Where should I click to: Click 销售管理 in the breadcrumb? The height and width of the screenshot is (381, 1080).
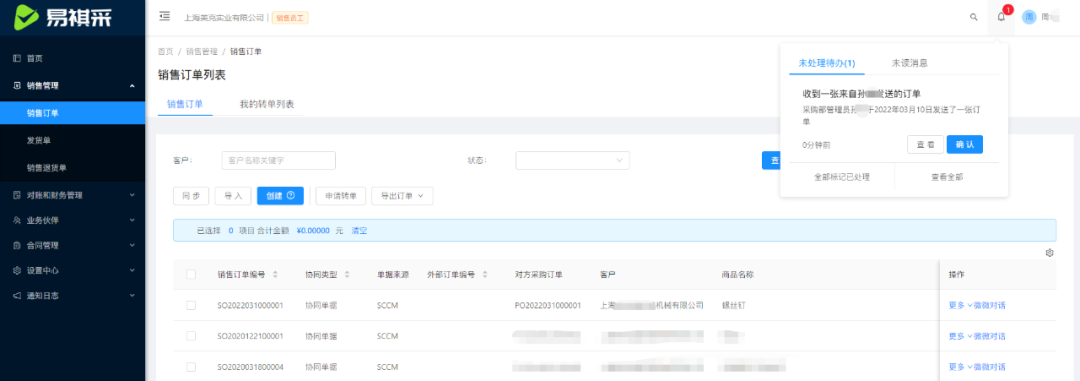[x=201, y=52]
